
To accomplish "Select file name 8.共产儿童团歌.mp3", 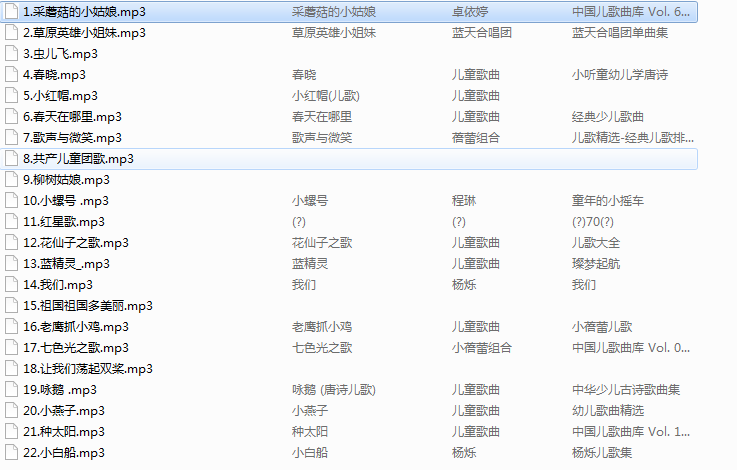I will pyautogui.click(x=78, y=159).
